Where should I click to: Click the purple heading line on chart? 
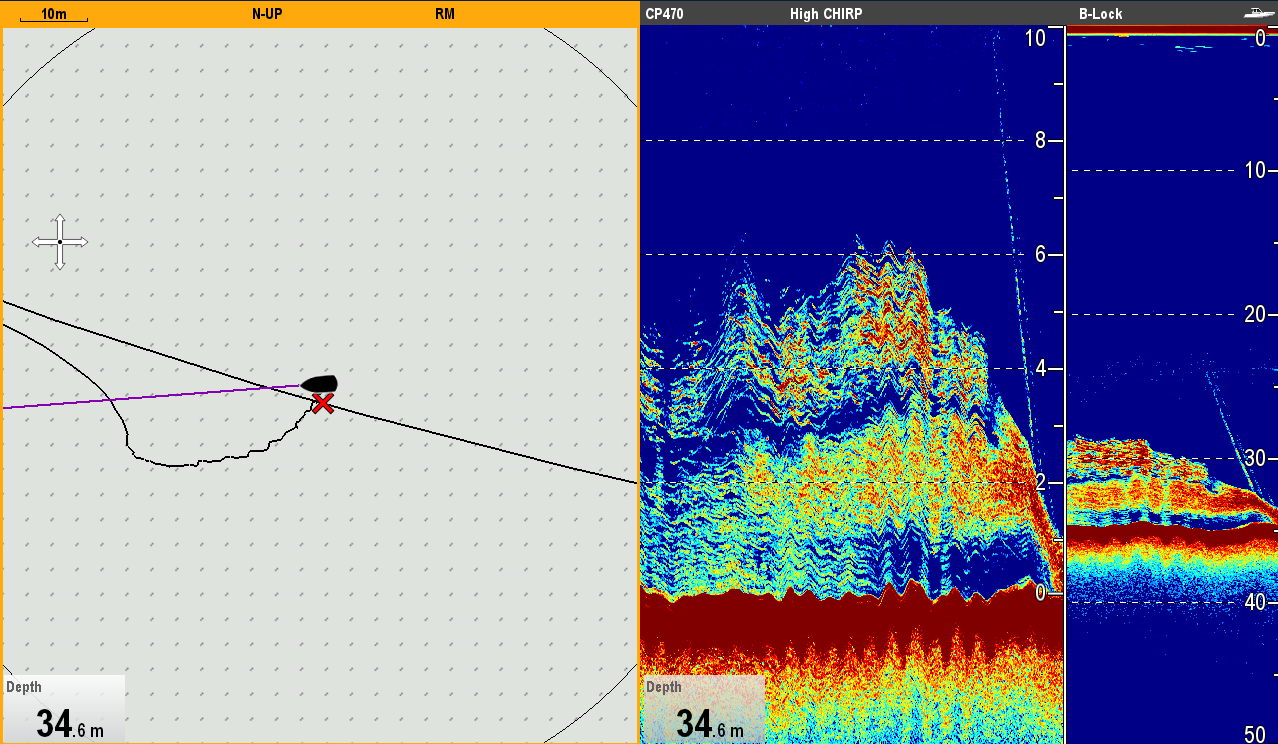click(150, 397)
